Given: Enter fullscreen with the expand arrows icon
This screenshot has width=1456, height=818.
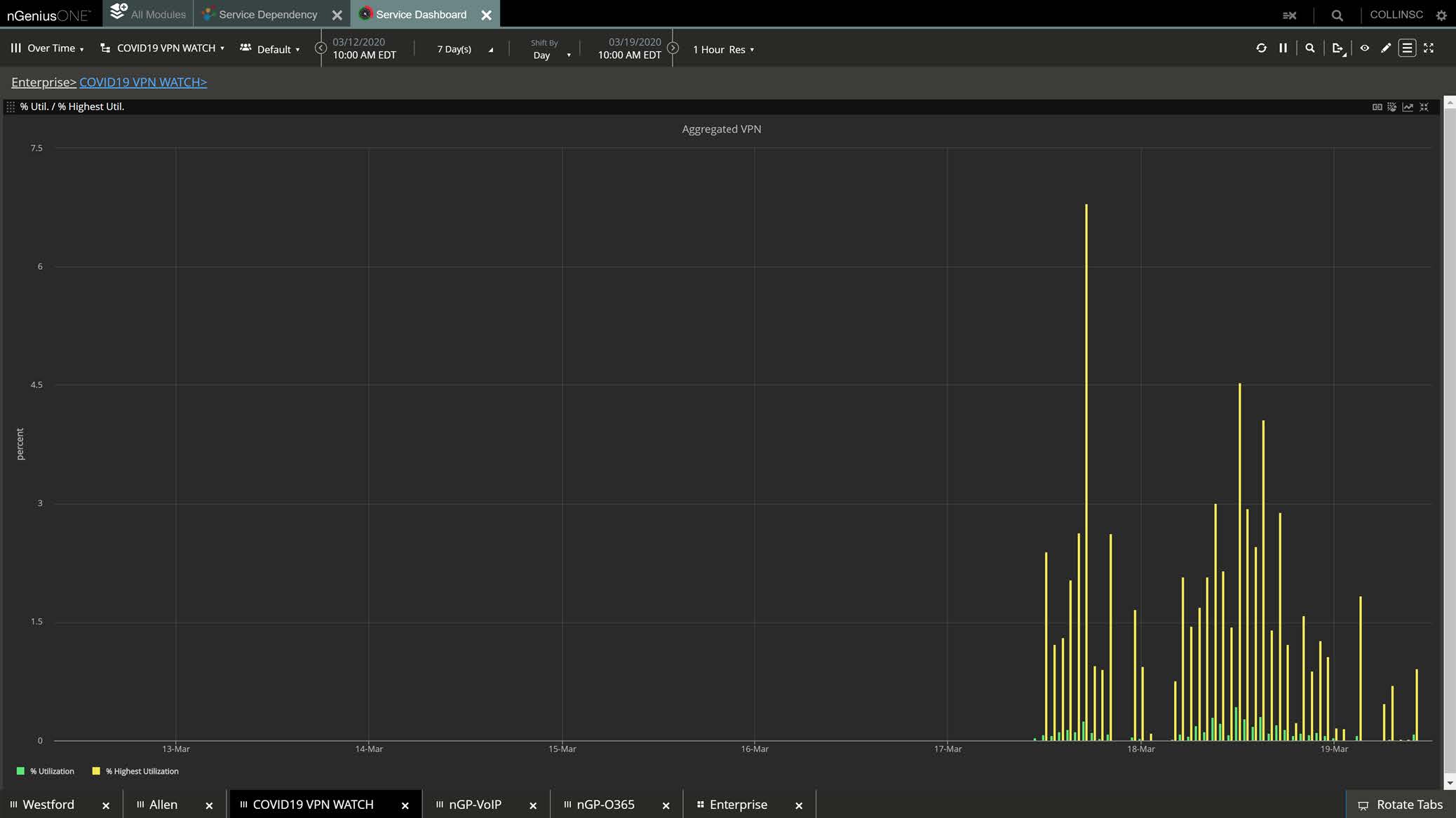Looking at the screenshot, I should 1429,48.
